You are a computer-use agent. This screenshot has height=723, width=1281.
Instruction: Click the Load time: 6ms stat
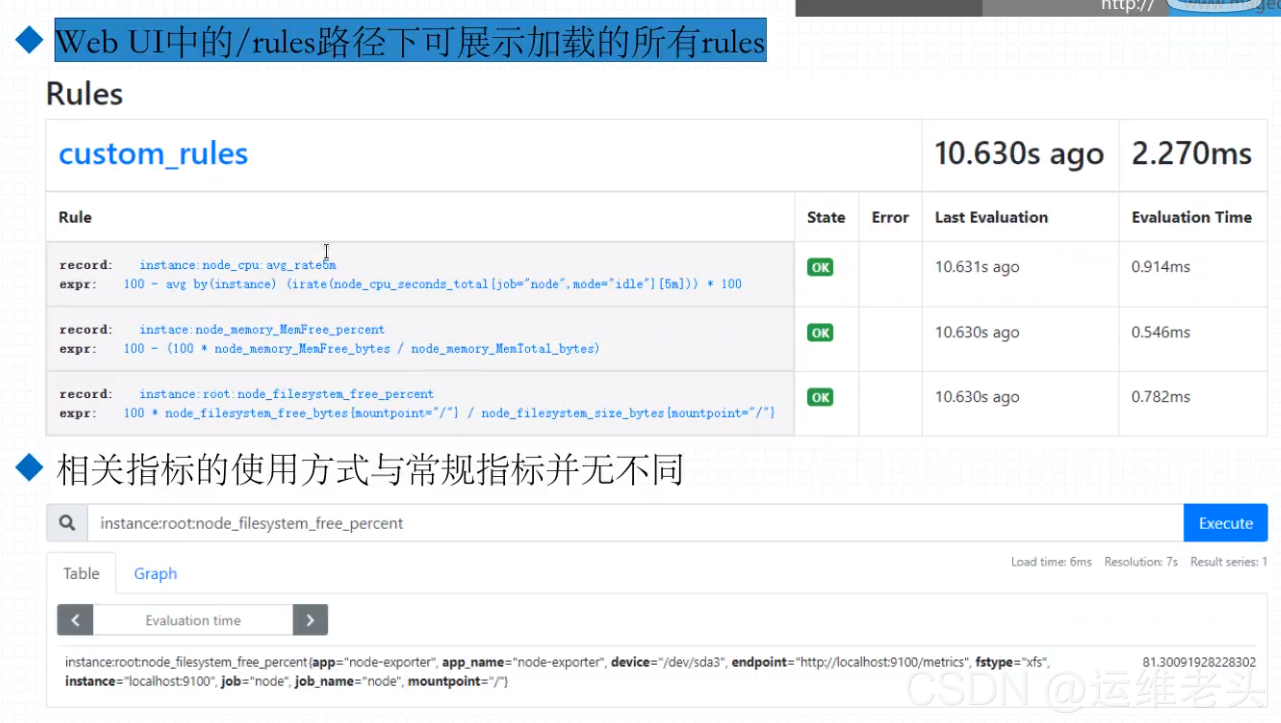[1051, 562]
